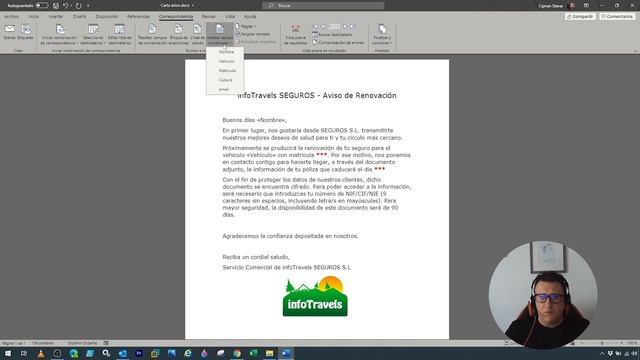Click the record number field
640x360 pixels.
point(333,27)
